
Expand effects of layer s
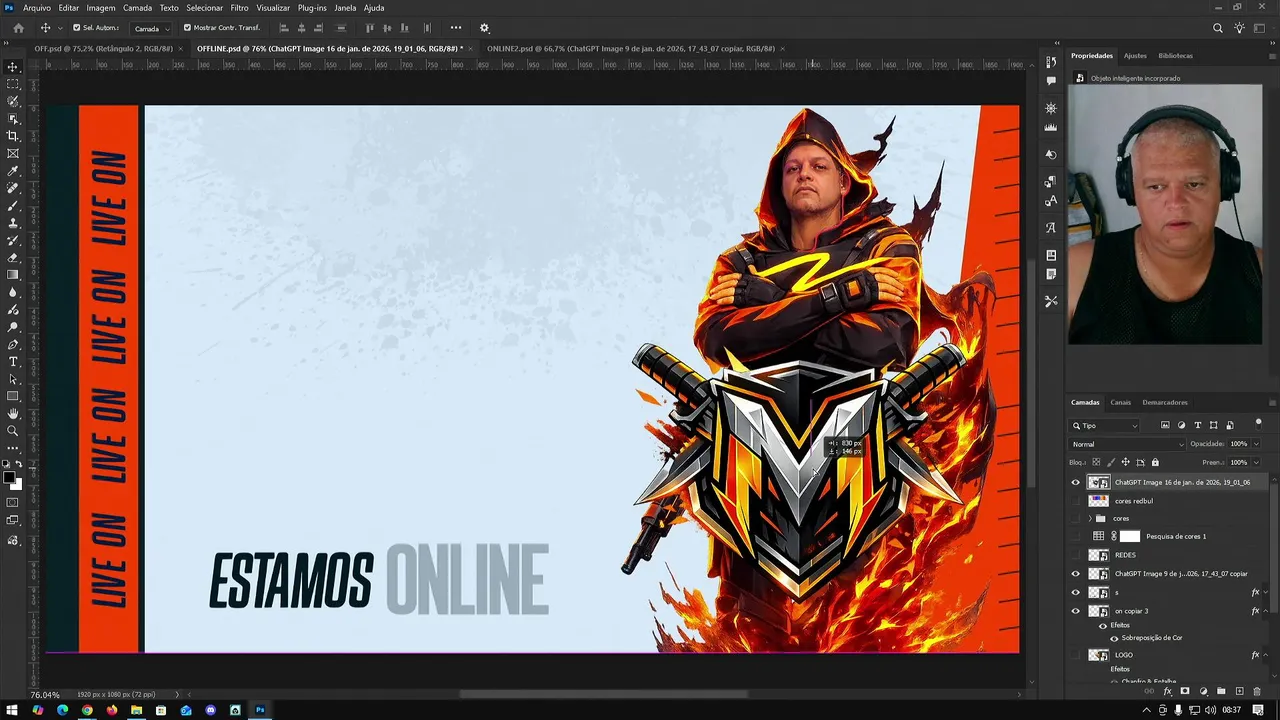pos(1266,592)
